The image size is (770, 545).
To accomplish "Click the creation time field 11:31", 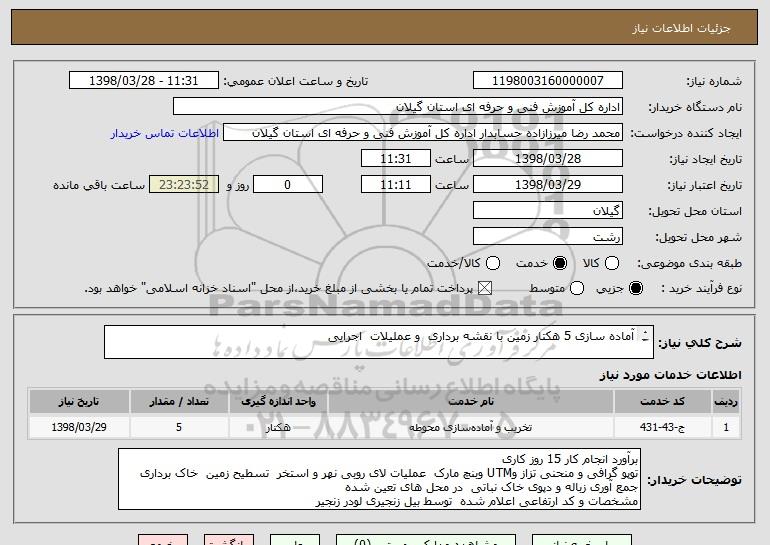I will pyautogui.click(x=396, y=159).
